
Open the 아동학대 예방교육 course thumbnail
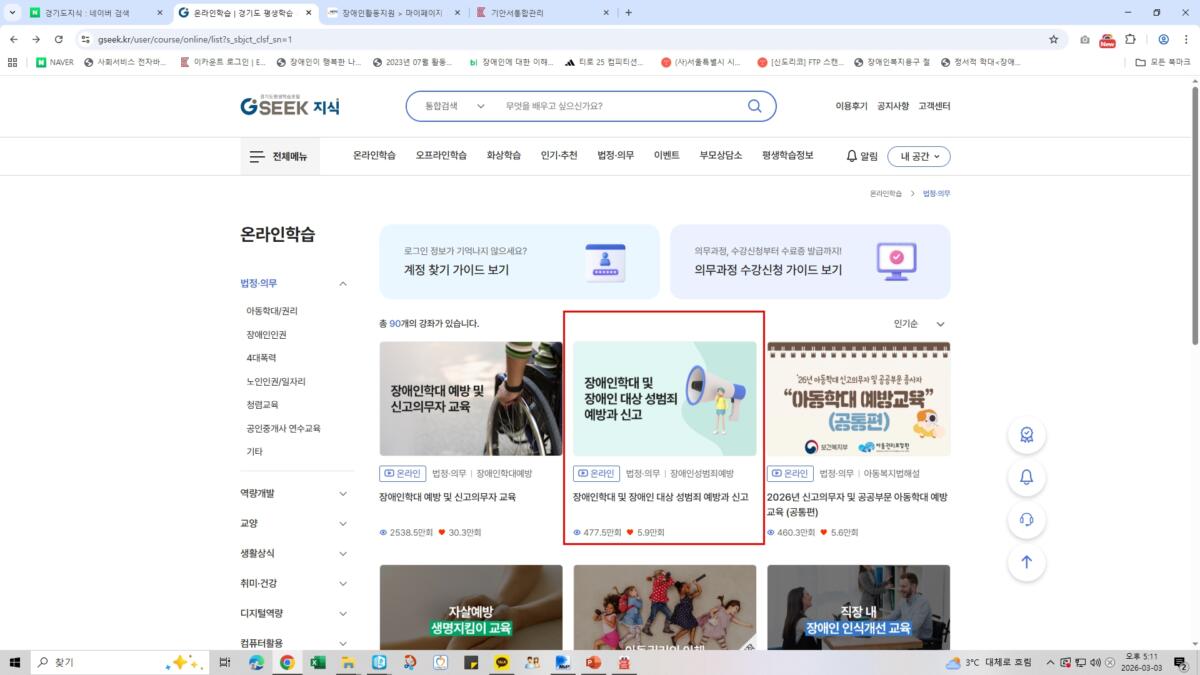click(x=858, y=399)
